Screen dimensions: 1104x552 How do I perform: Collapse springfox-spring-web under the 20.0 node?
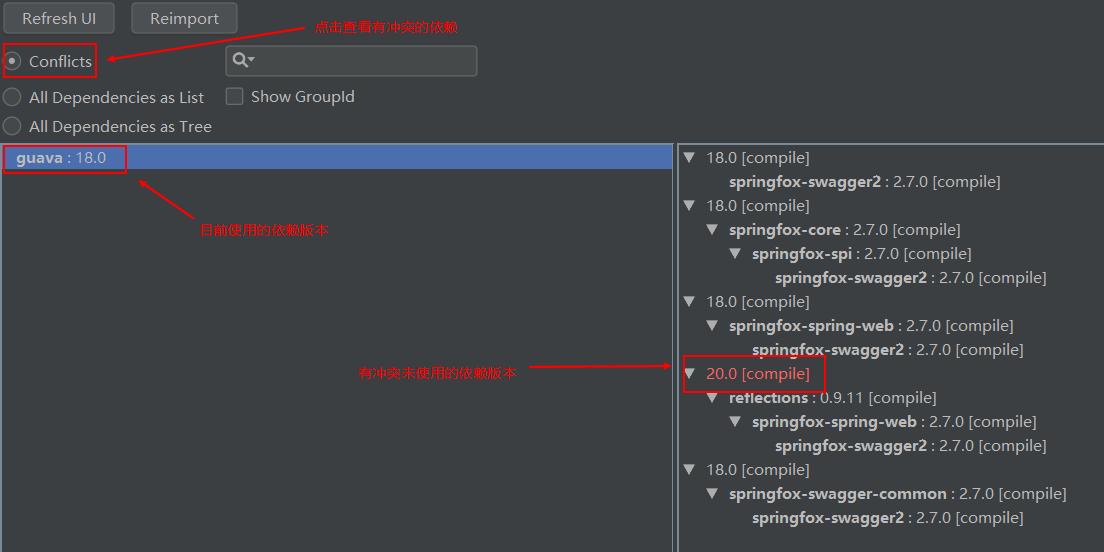(735, 422)
